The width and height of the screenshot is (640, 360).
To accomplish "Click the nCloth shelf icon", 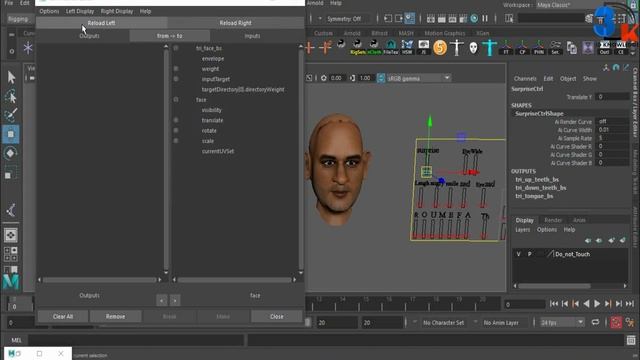I will [374, 47].
